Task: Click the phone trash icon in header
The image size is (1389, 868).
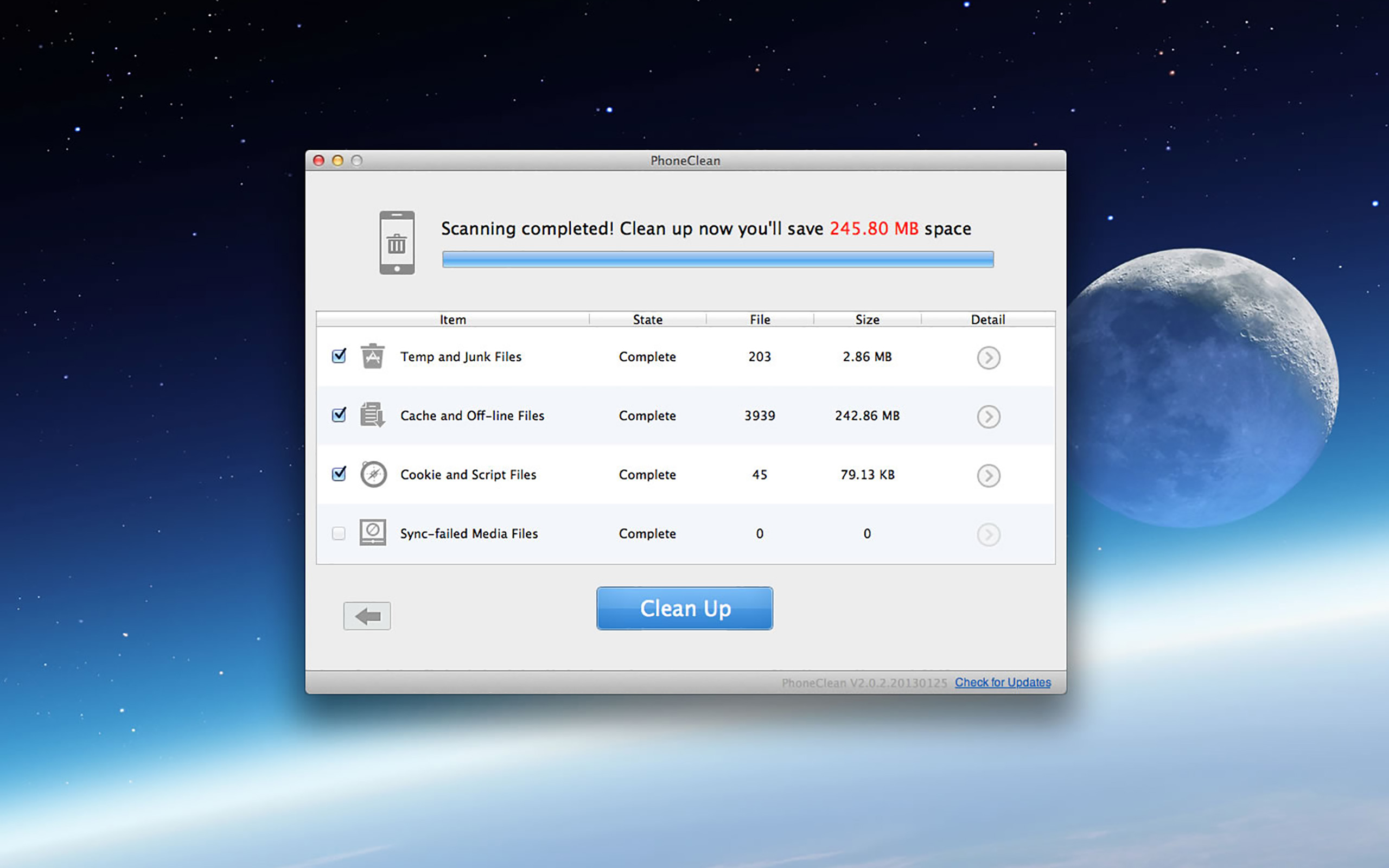Action: tap(397, 243)
